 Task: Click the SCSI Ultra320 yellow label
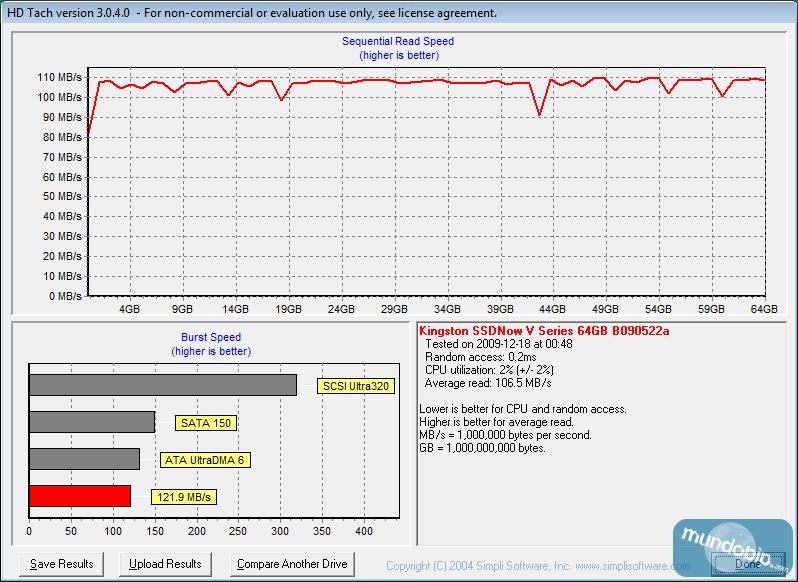pos(356,386)
